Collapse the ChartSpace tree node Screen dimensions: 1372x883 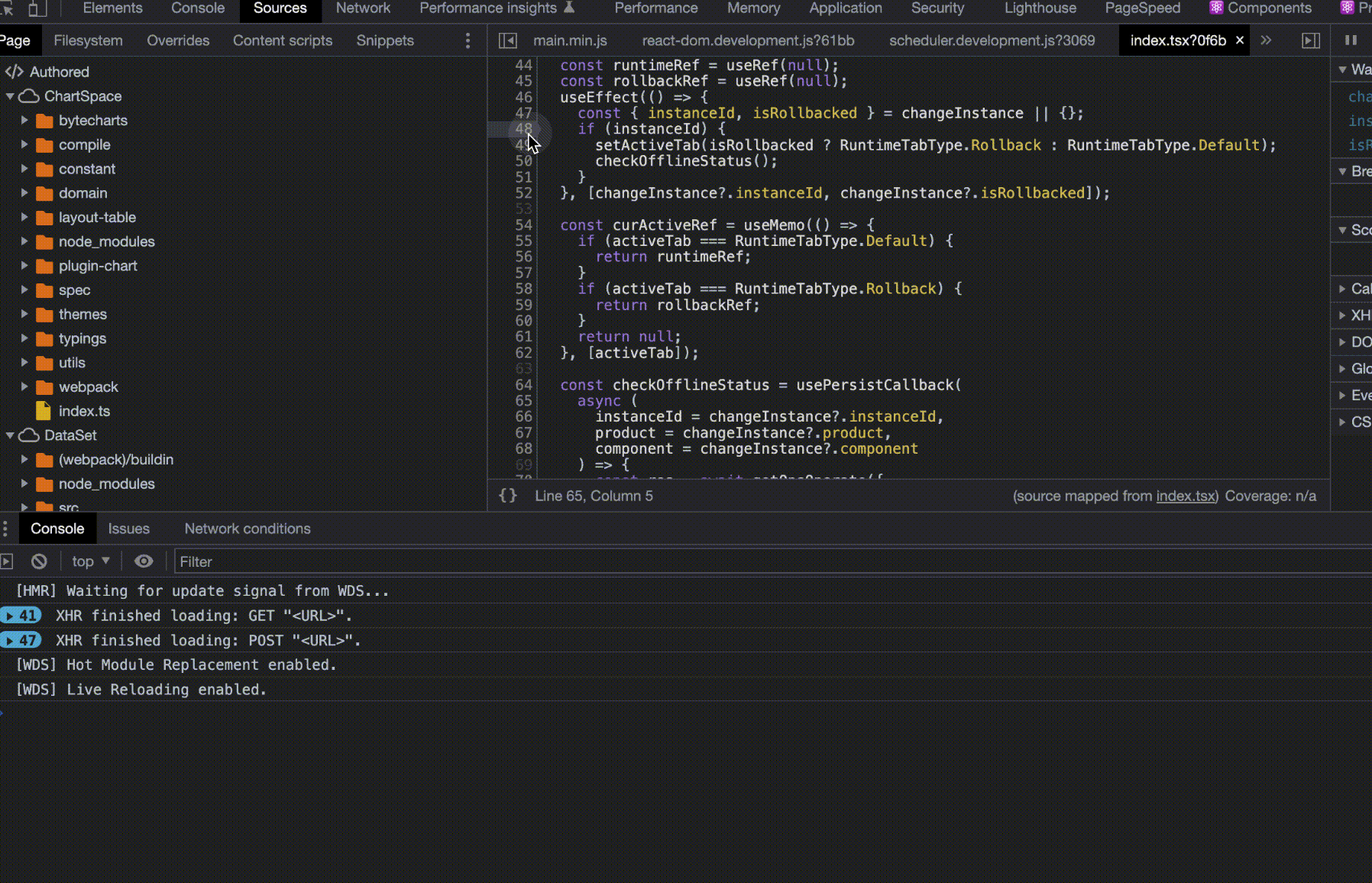(x=10, y=96)
